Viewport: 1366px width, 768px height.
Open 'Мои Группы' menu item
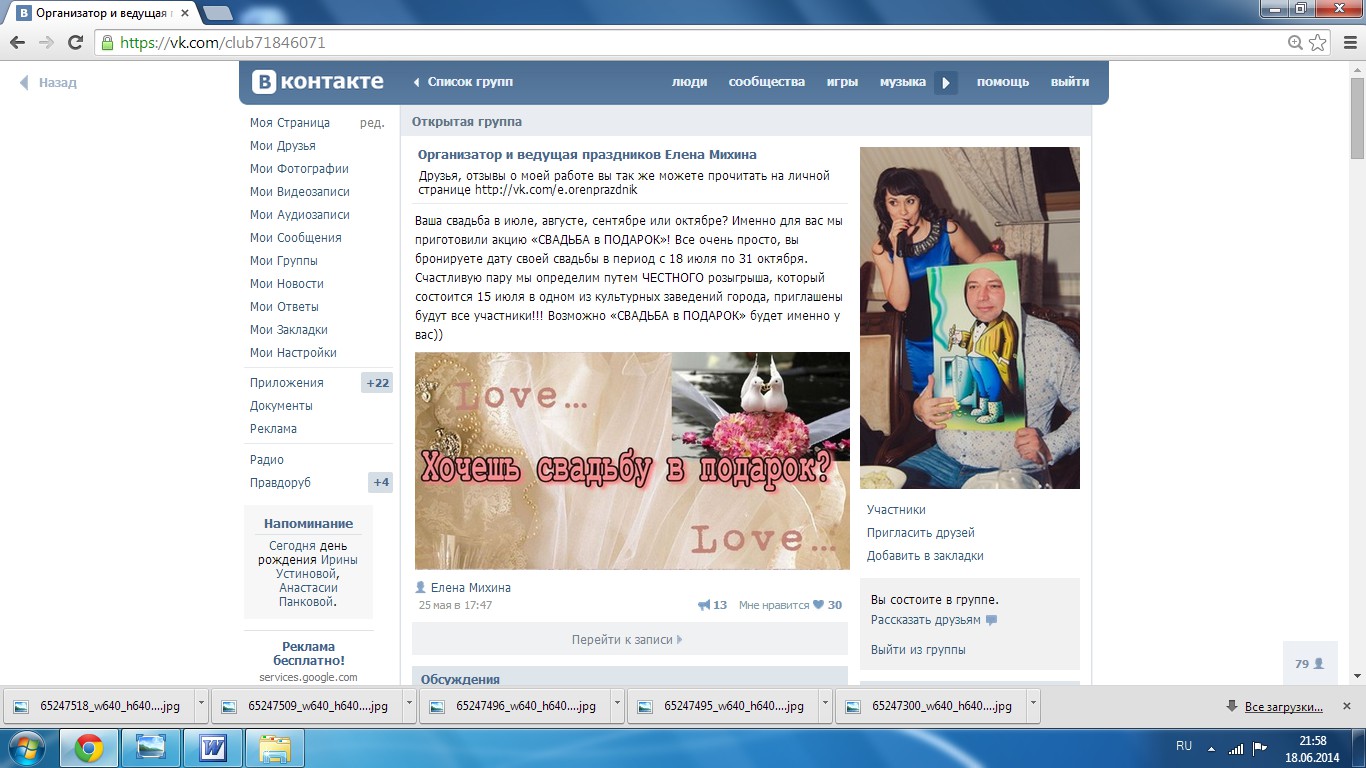(x=284, y=261)
